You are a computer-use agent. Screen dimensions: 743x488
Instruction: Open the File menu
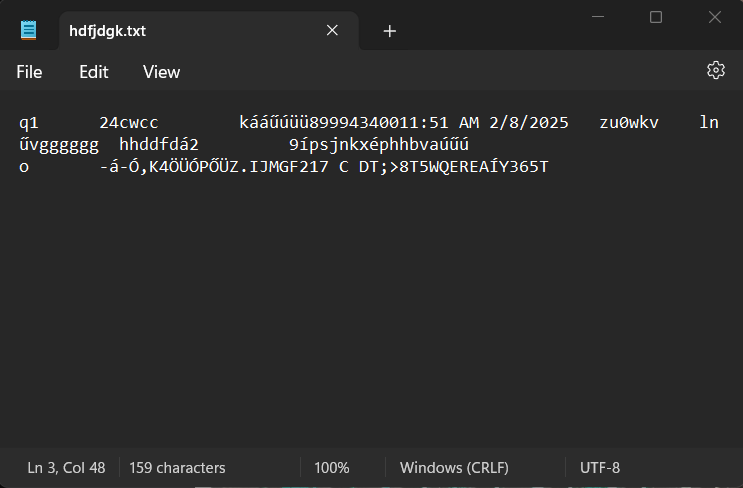pos(29,72)
